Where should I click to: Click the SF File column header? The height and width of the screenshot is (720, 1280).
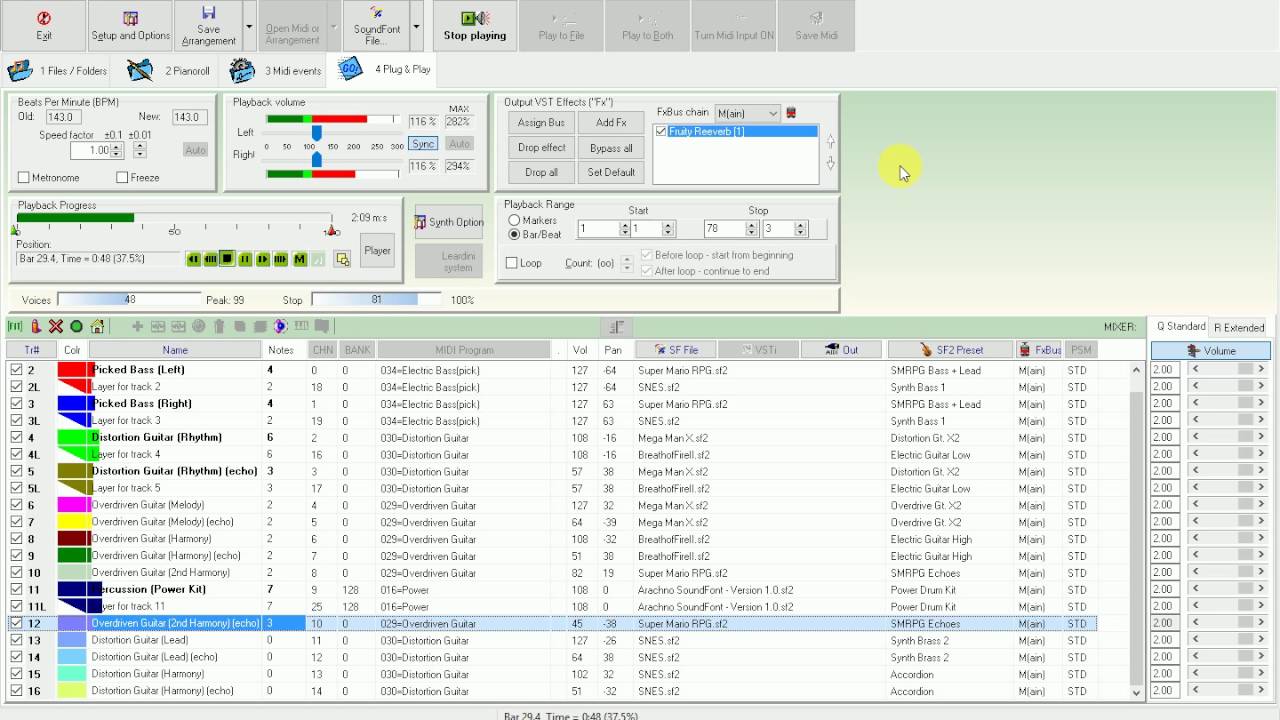(676, 350)
